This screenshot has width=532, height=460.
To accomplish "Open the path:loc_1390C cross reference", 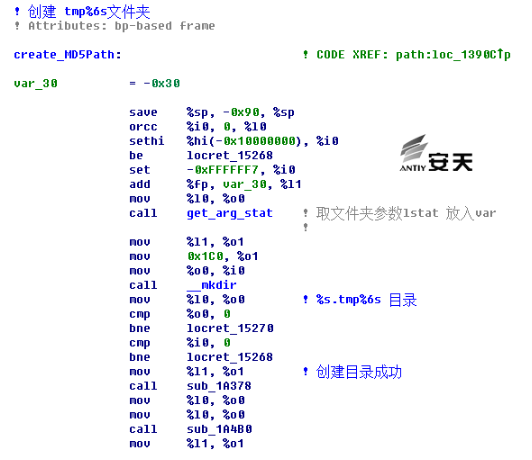I will tap(453, 55).
